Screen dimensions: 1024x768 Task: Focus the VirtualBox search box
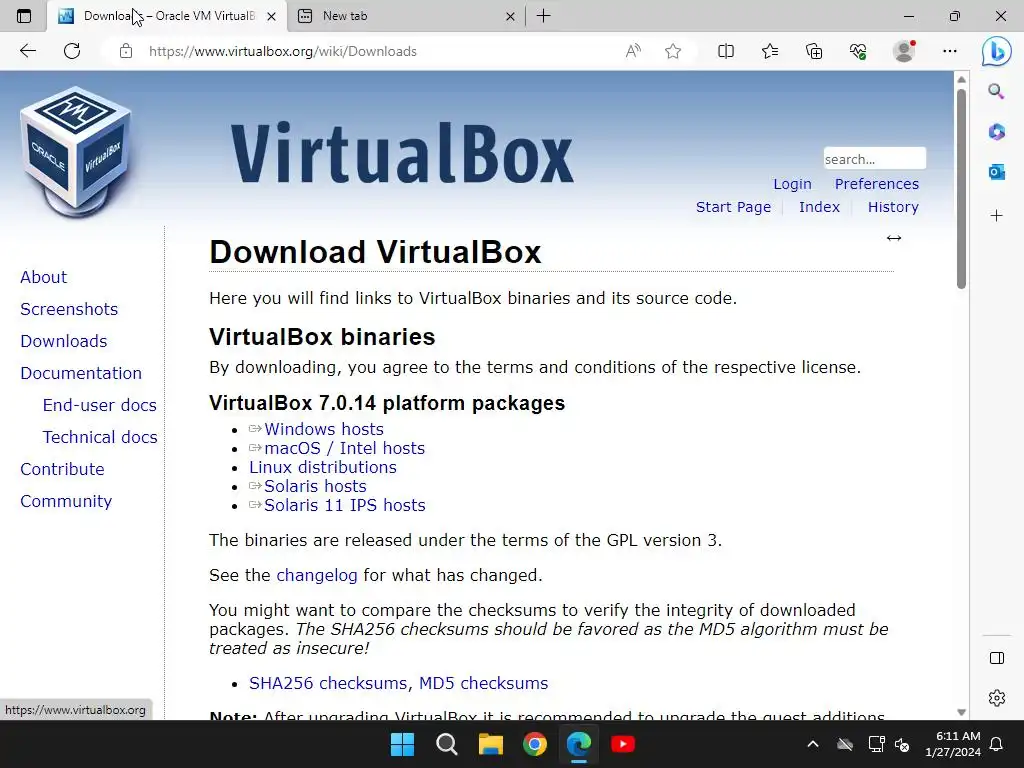[874, 159]
